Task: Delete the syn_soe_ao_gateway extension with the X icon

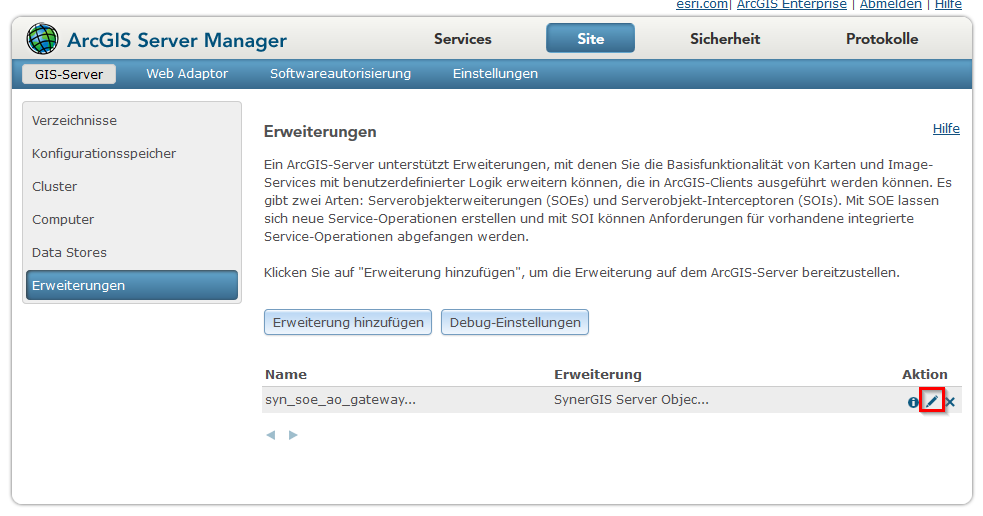Action: (950, 403)
